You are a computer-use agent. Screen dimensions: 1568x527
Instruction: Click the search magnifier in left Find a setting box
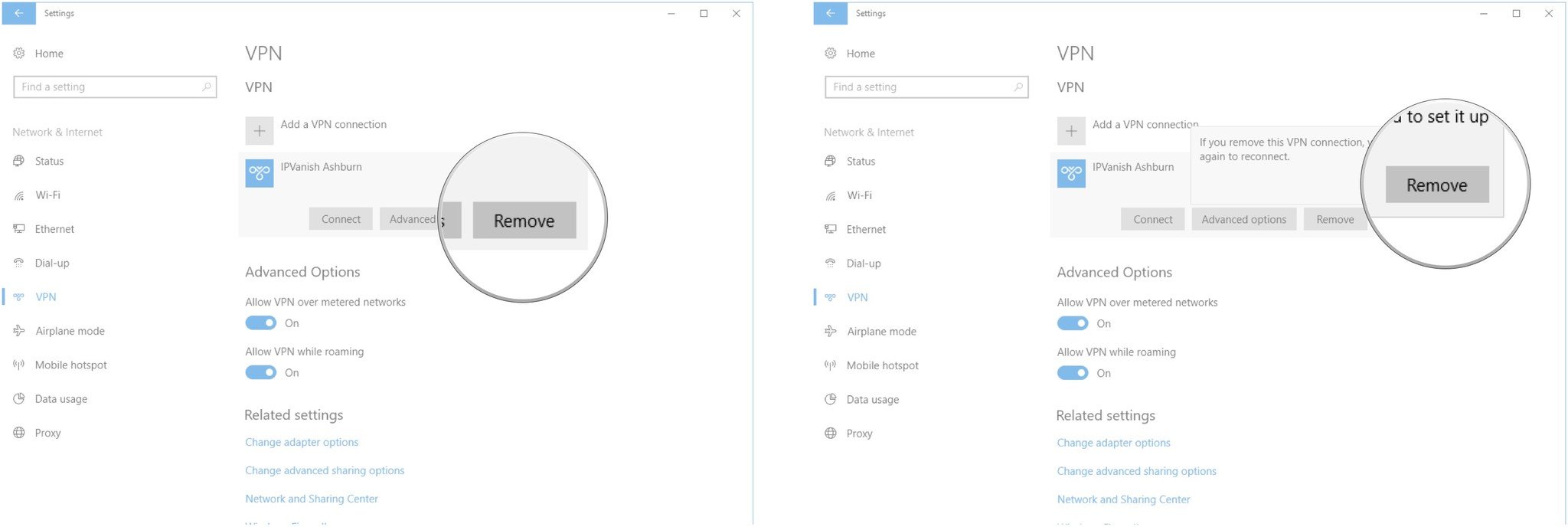(x=206, y=87)
